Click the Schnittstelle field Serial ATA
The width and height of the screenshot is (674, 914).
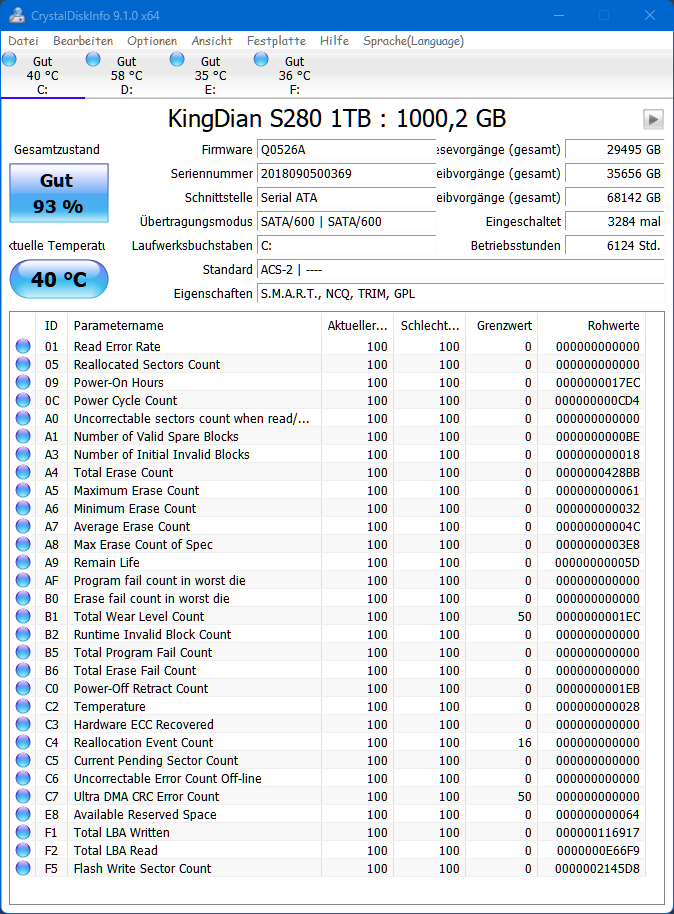[346, 198]
